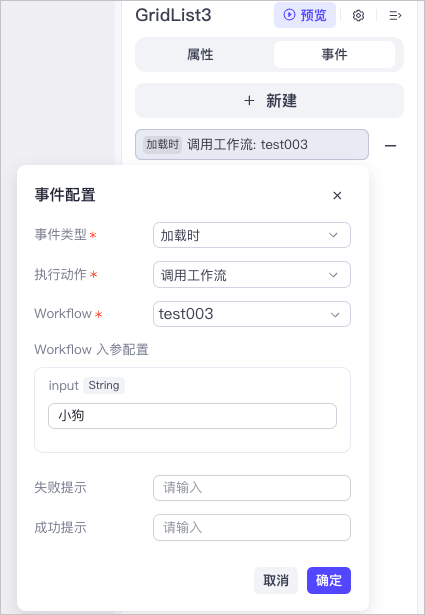Select the 加载时 调用工作流 event row
The height and width of the screenshot is (615, 425).
(x=252, y=144)
